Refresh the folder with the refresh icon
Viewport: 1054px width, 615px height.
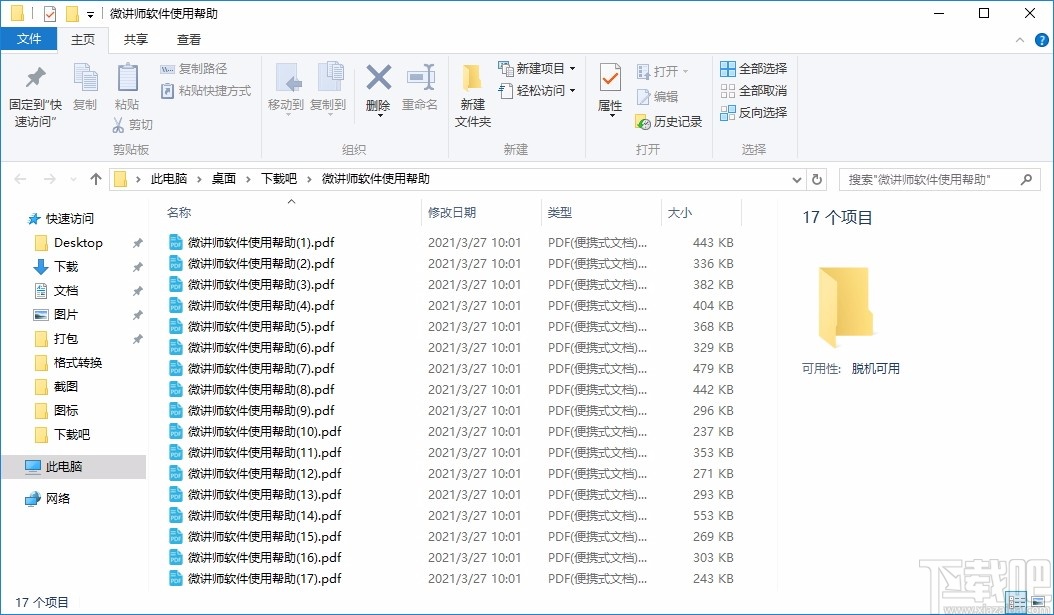817,179
